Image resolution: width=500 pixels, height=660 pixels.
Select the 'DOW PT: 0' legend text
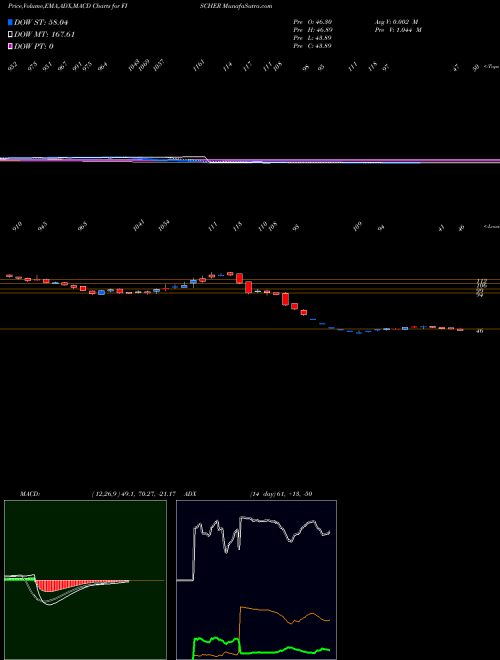point(34,46)
